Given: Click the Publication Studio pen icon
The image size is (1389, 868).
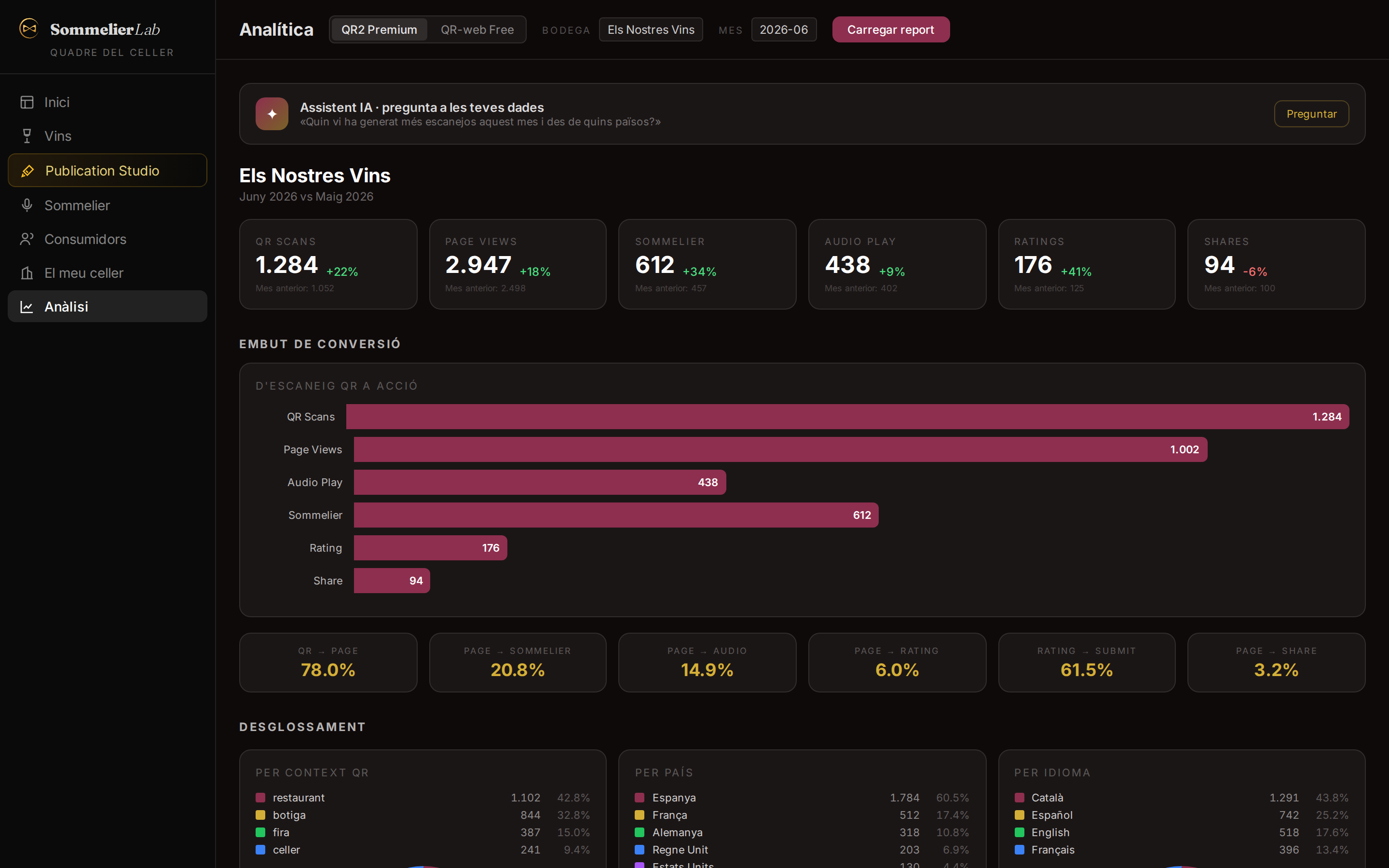Looking at the screenshot, I should click(27, 171).
